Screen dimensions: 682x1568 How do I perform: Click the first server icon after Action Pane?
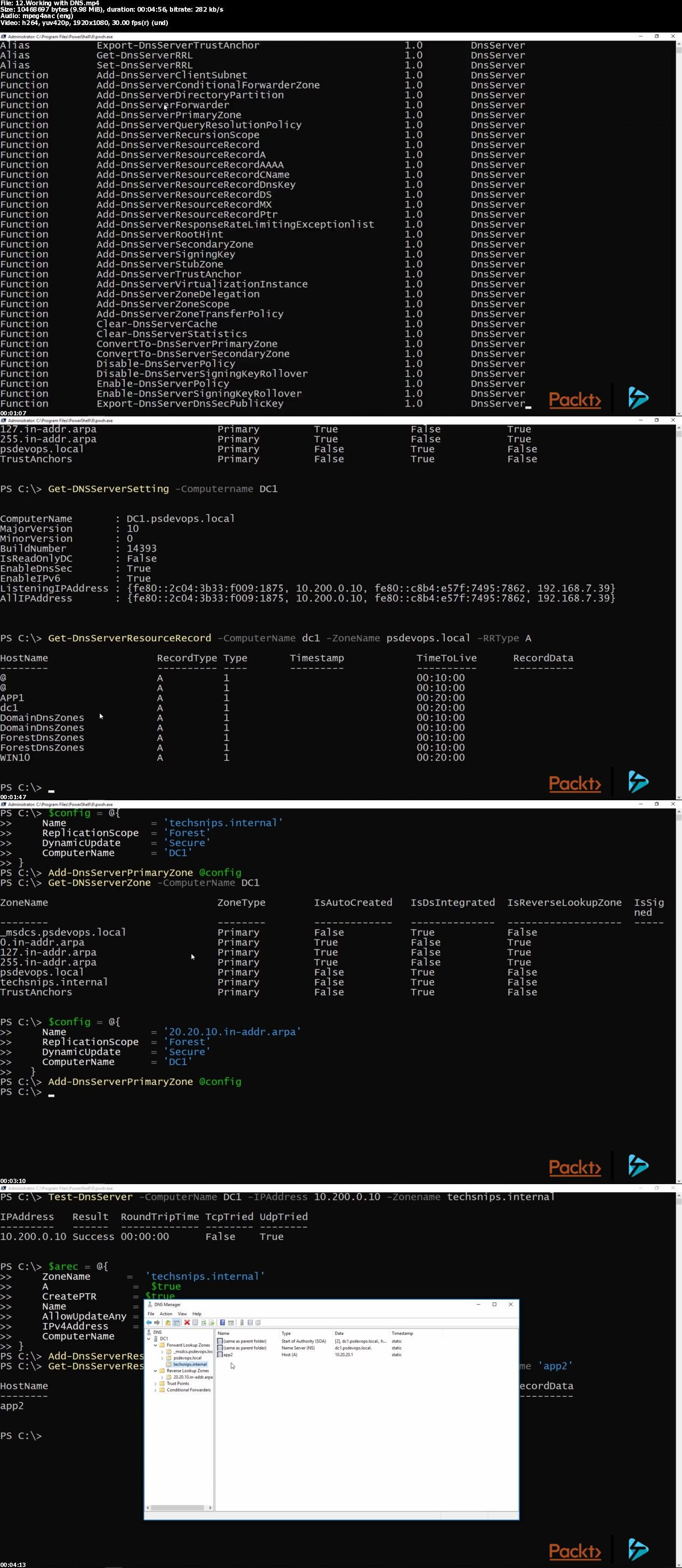pos(242,1323)
